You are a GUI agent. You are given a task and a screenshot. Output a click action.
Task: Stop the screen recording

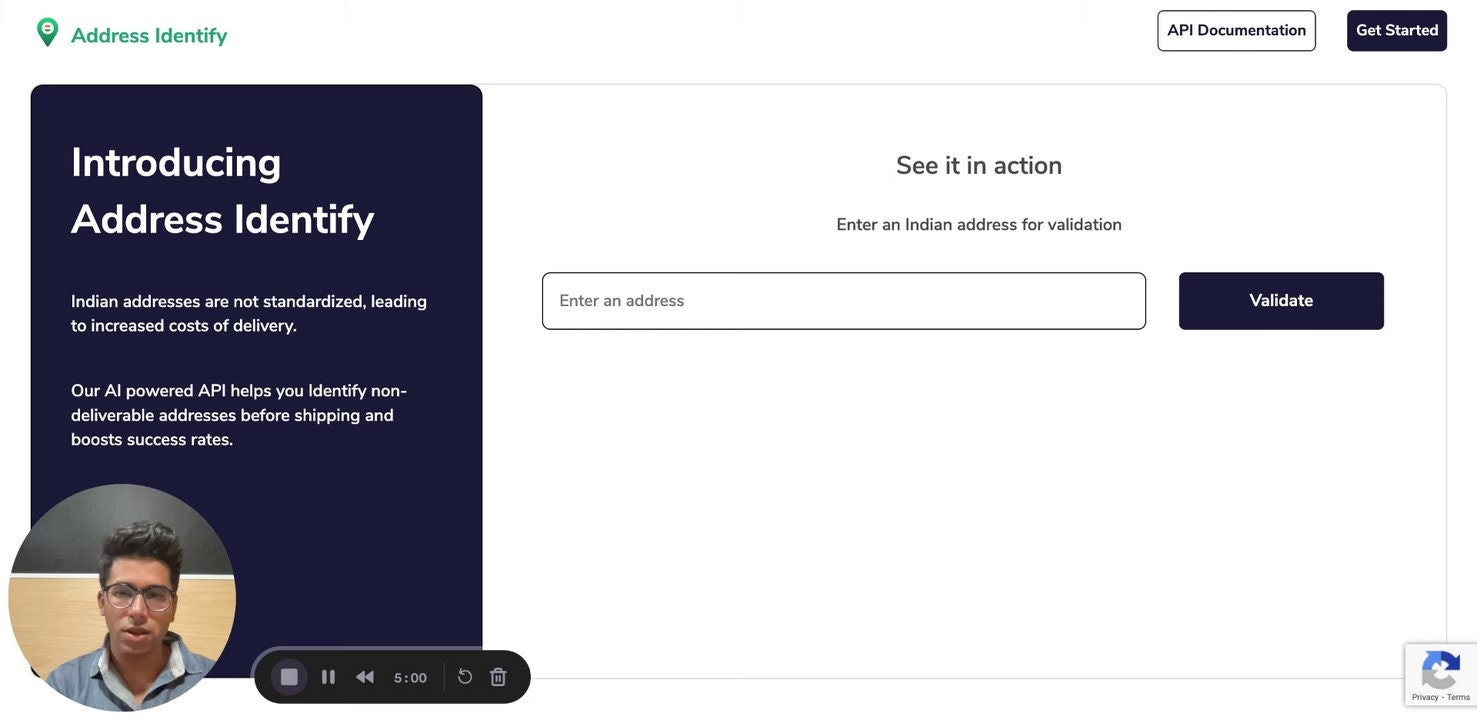[x=289, y=677]
